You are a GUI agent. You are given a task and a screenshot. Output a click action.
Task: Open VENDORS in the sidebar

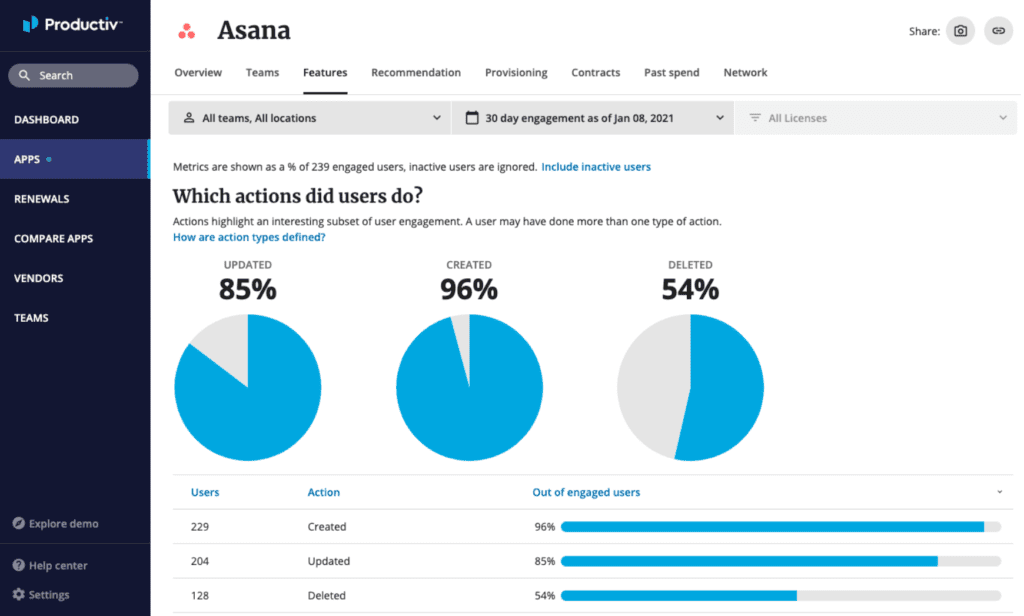point(39,278)
